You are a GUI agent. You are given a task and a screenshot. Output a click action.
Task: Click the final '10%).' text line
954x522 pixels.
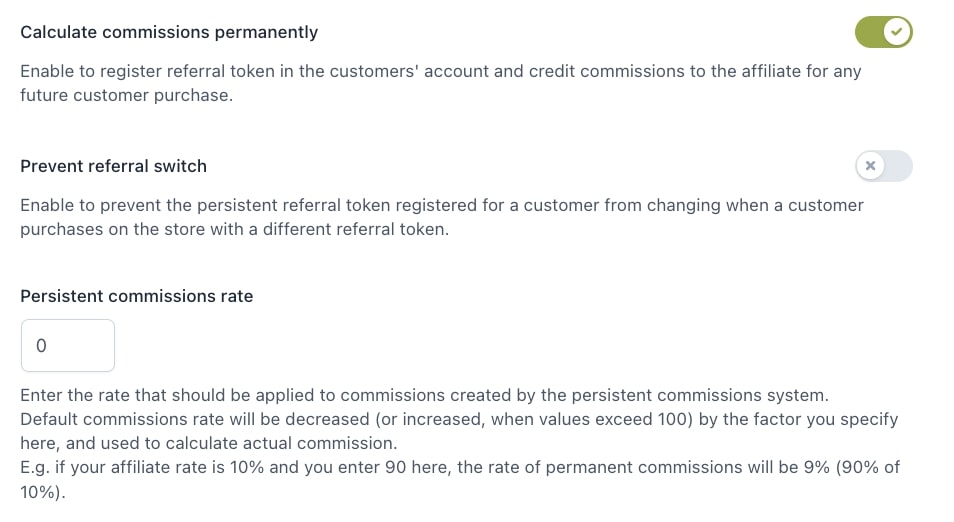coord(43,492)
